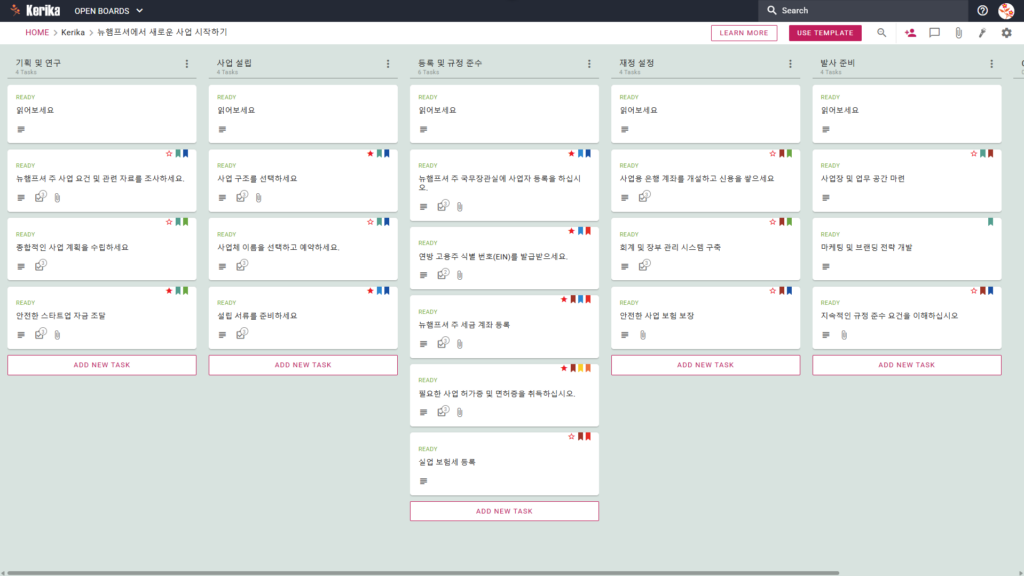Toggle star on 사업 구조를 선택하세요 card
Screen dimensions: 1024x576
pos(370,153)
